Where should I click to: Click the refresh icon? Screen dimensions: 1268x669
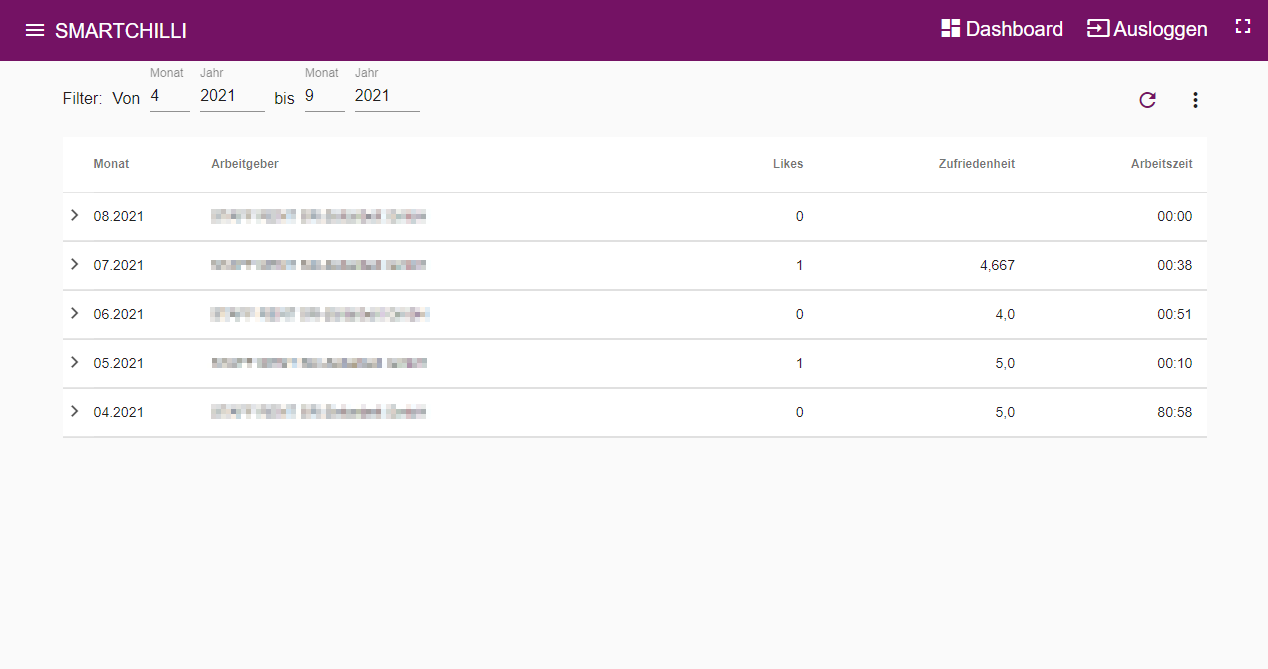click(1147, 100)
